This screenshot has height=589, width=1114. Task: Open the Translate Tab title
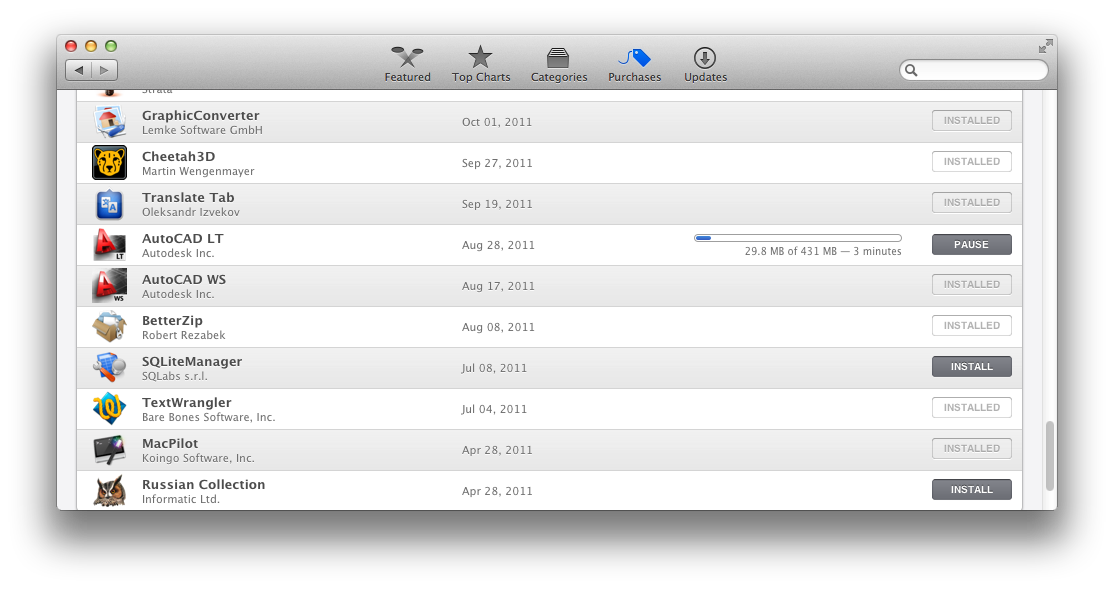188,198
